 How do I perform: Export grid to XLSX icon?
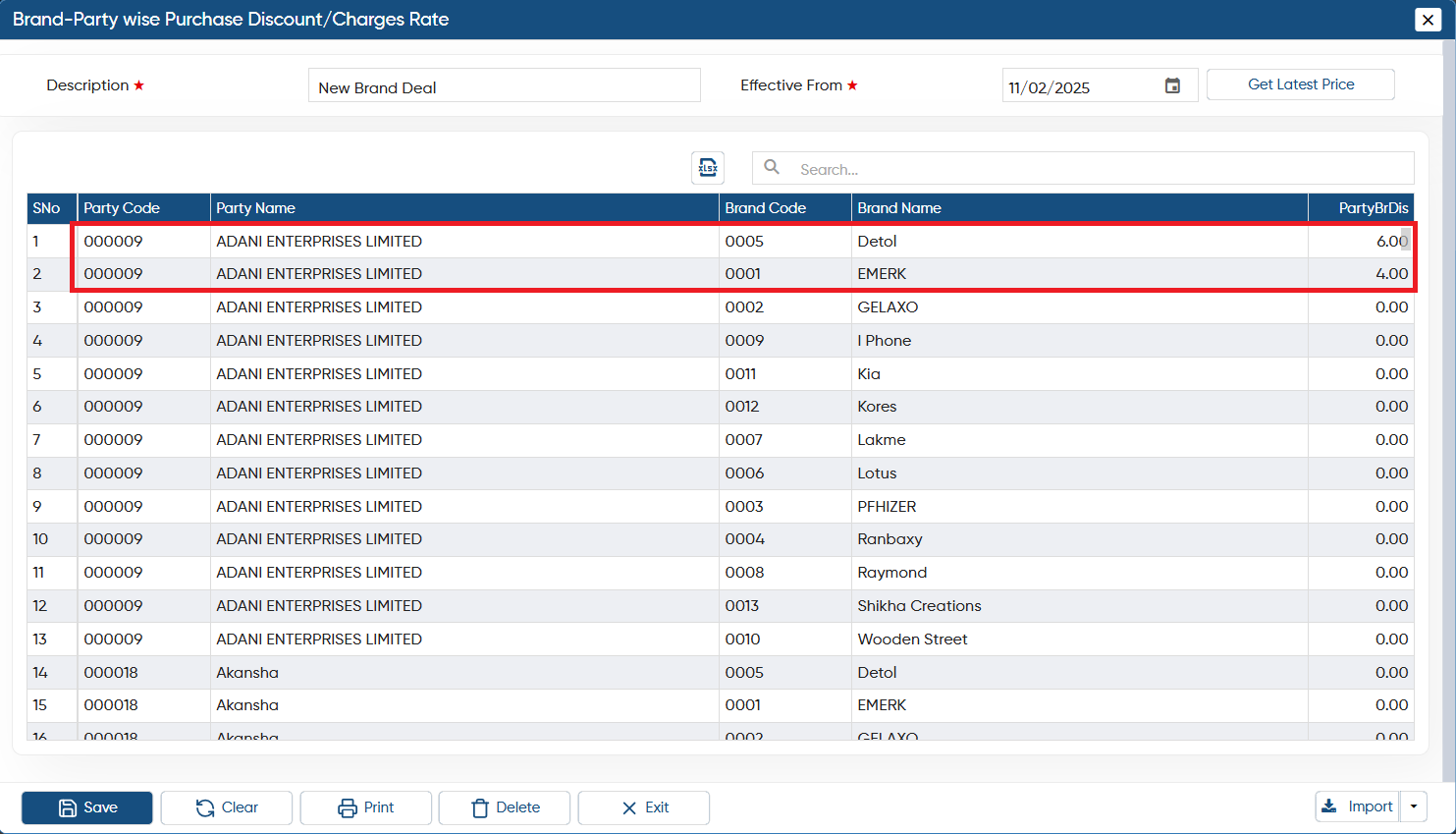point(708,168)
